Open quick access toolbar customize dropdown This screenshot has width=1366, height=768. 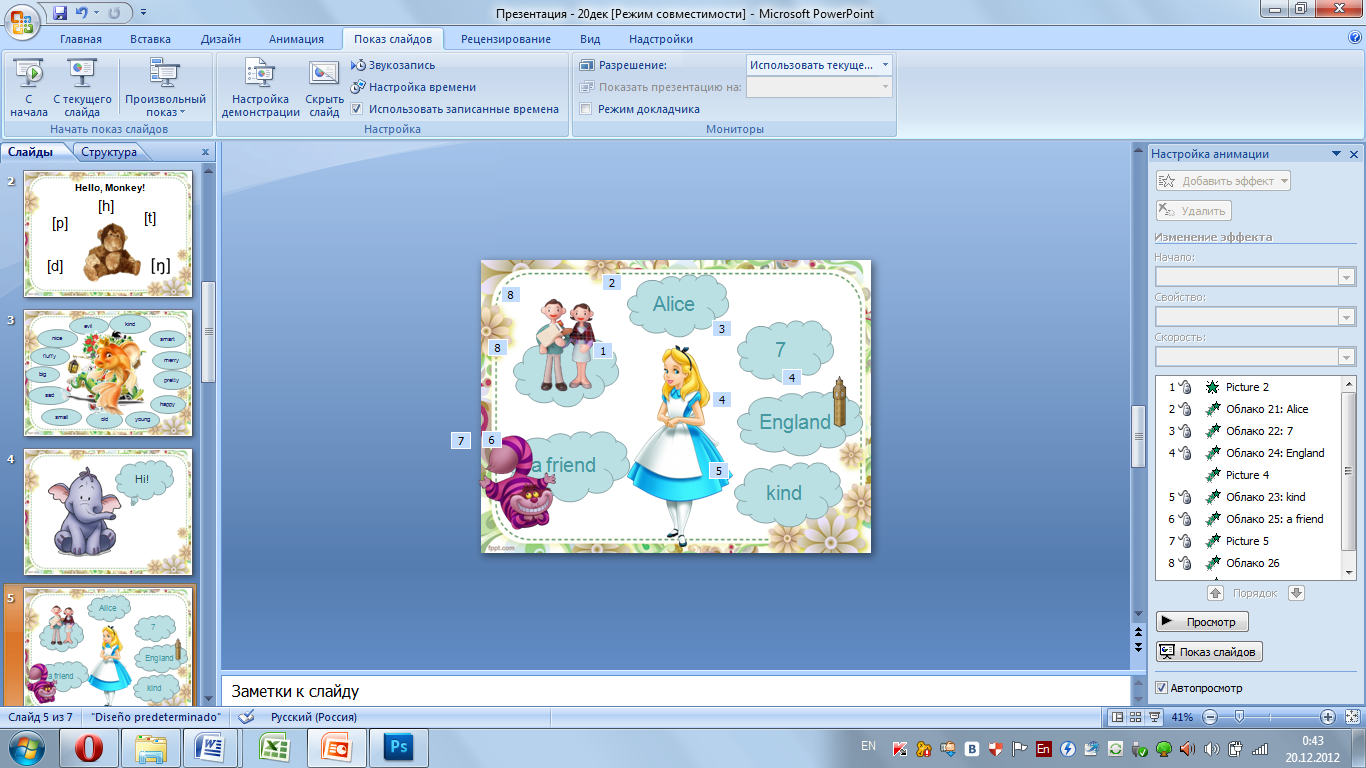coord(143,13)
